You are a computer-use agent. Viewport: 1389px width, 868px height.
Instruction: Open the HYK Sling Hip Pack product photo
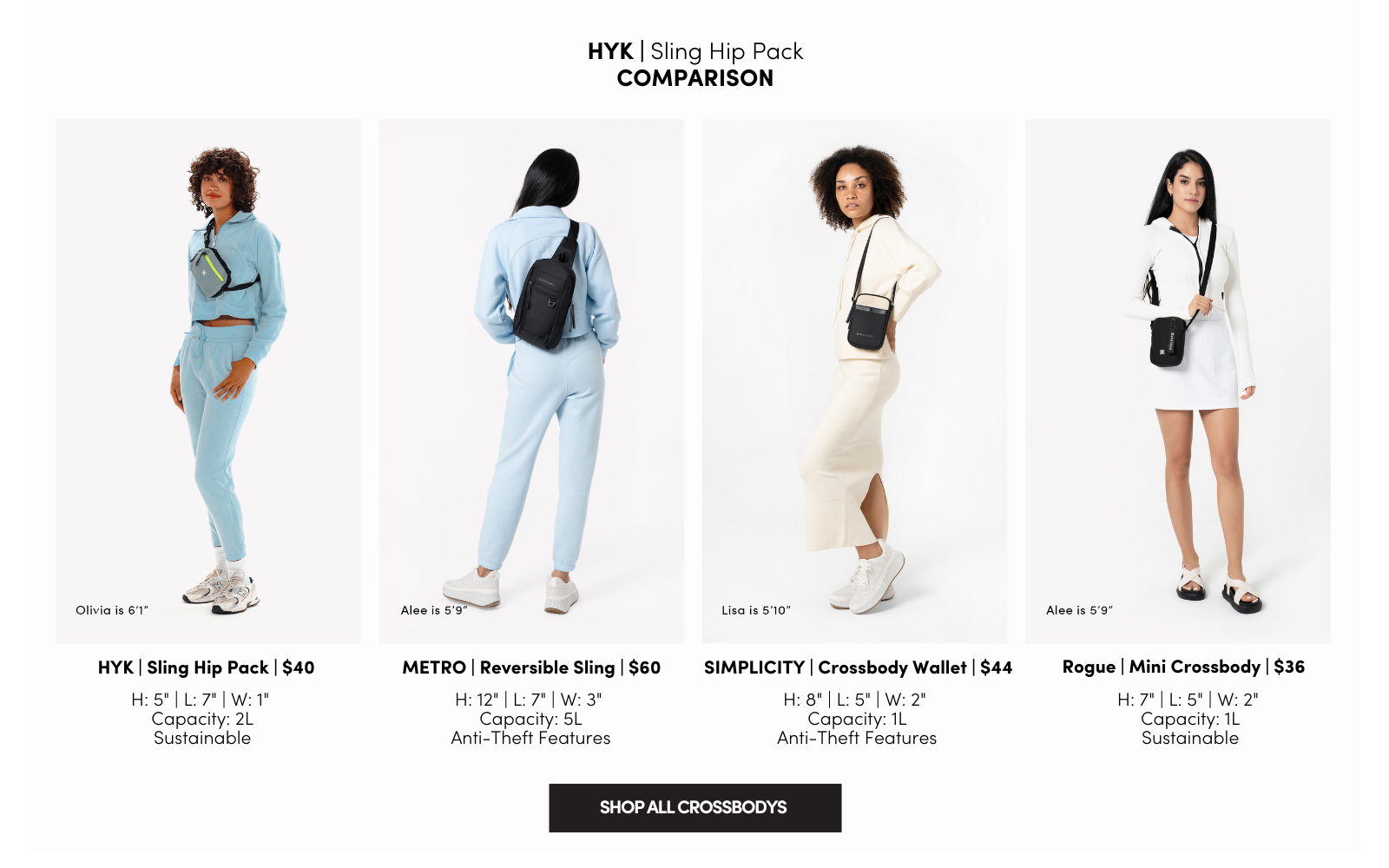point(208,381)
